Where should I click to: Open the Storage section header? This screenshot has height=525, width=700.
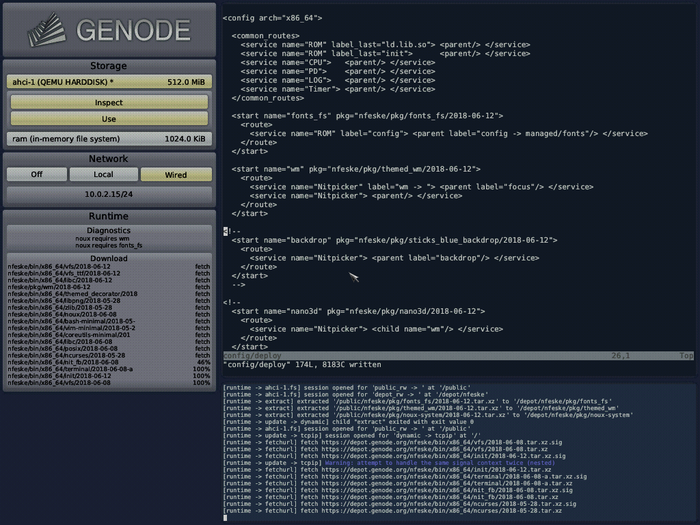109,66
